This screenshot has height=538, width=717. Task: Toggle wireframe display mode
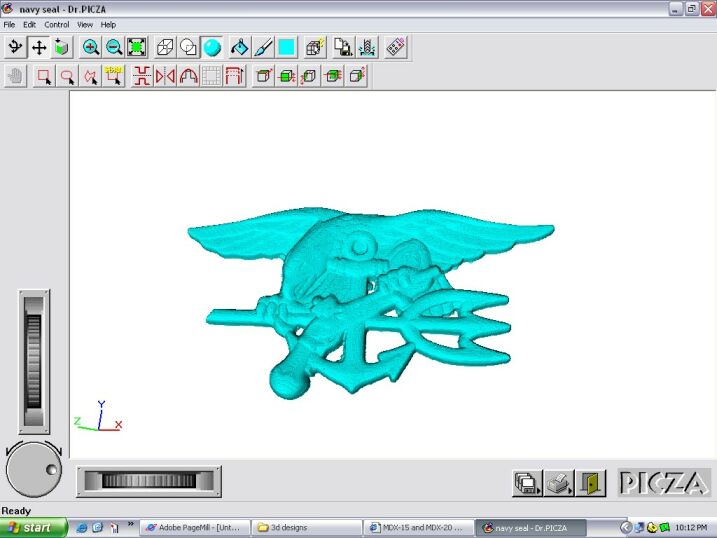click(x=165, y=47)
